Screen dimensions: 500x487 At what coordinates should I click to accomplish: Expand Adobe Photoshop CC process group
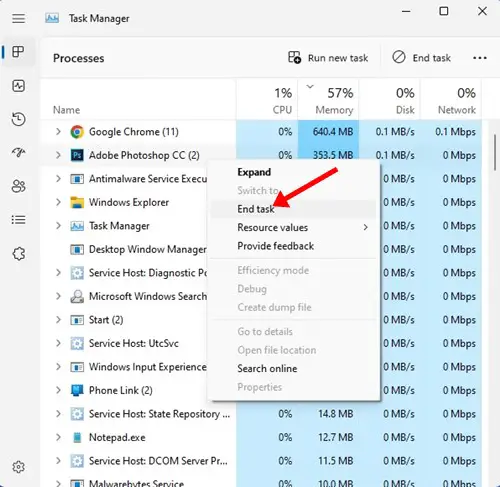pos(58,155)
